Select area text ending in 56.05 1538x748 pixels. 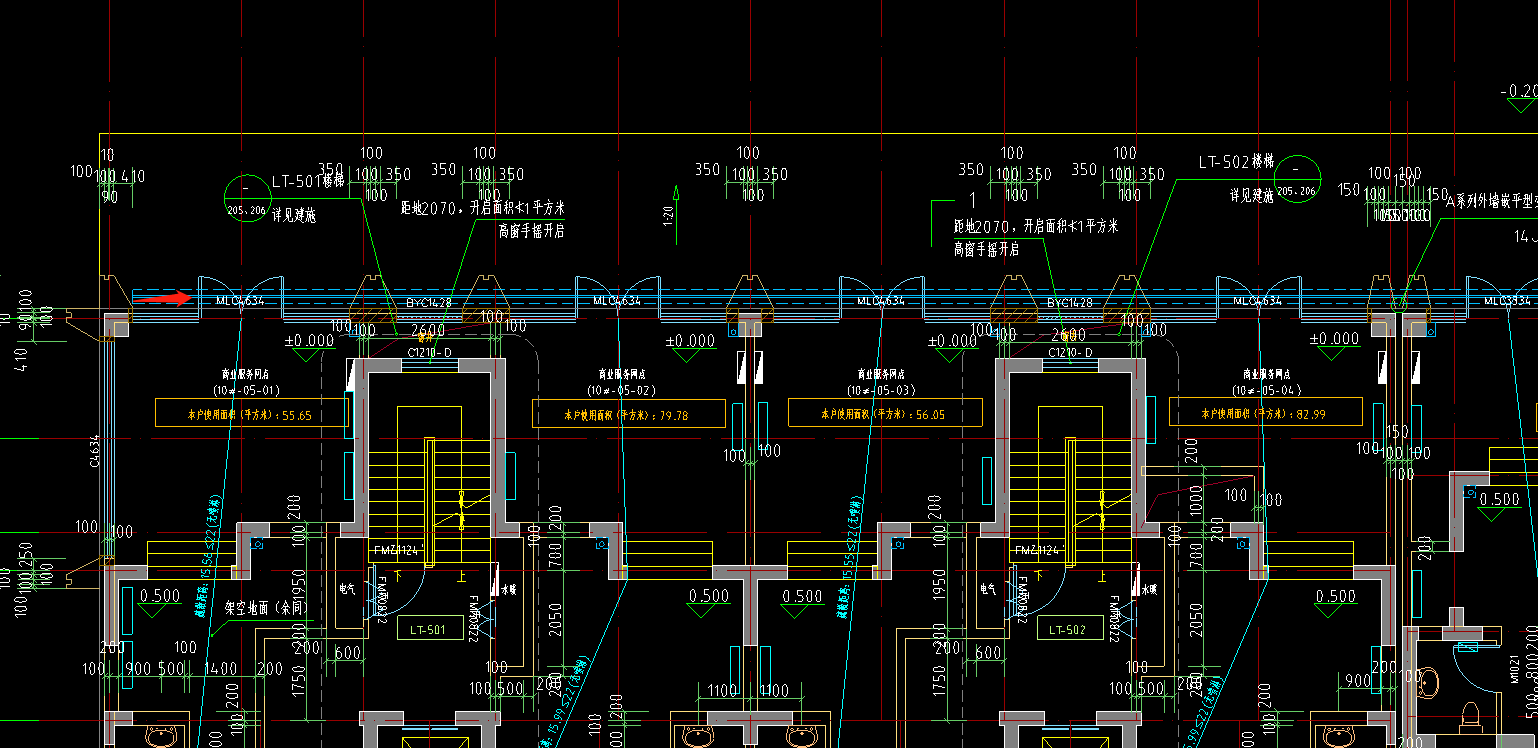click(x=884, y=413)
